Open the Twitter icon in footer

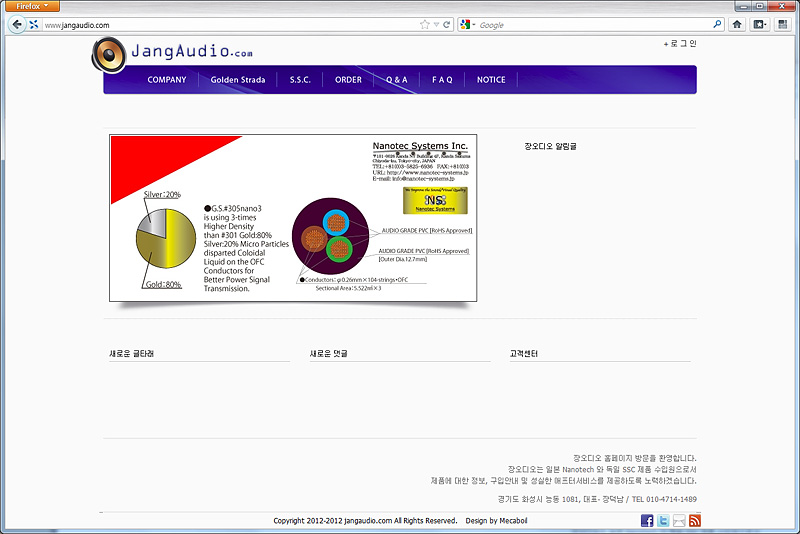(663, 521)
